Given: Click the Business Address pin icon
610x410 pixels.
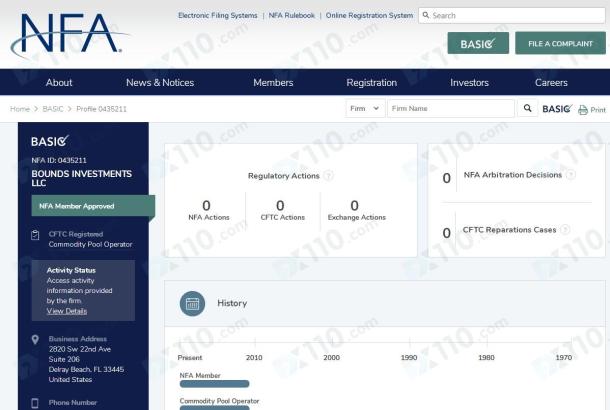Looking at the screenshot, I should coord(35,340).
